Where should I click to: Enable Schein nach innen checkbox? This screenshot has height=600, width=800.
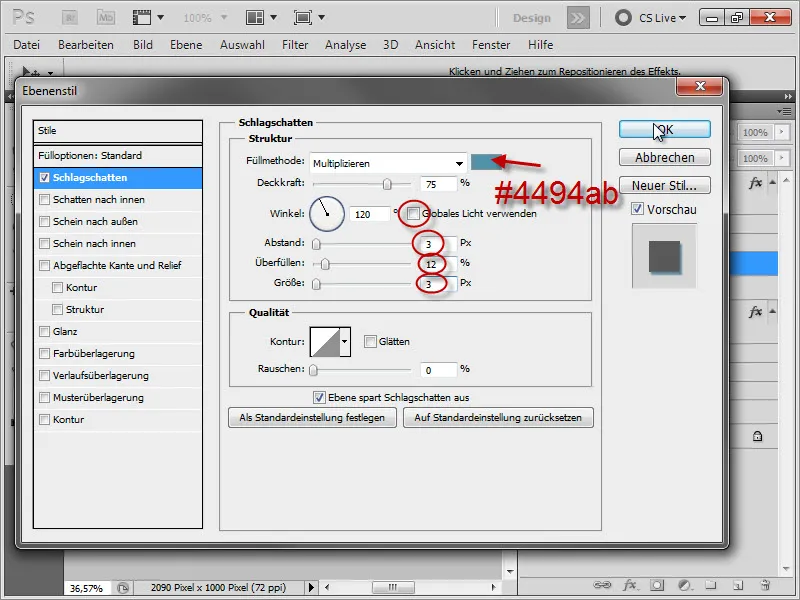coord(44,243)
